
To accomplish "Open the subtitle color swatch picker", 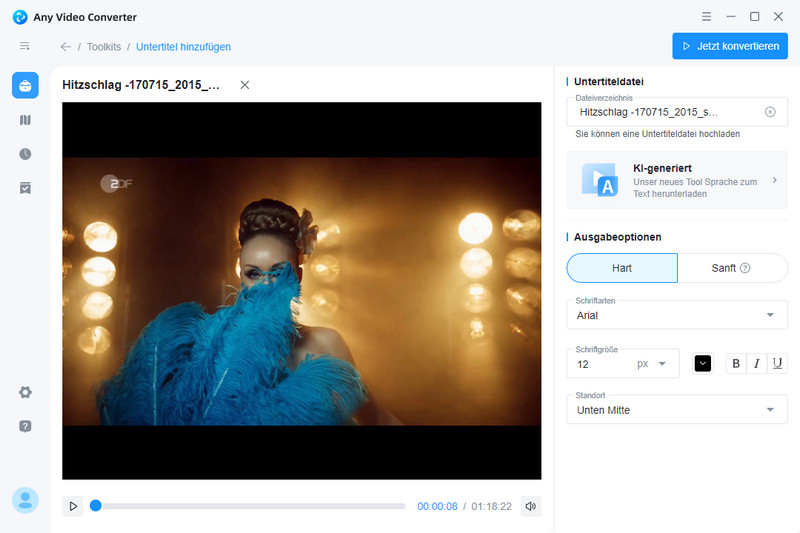I will [x=703, y=364].
